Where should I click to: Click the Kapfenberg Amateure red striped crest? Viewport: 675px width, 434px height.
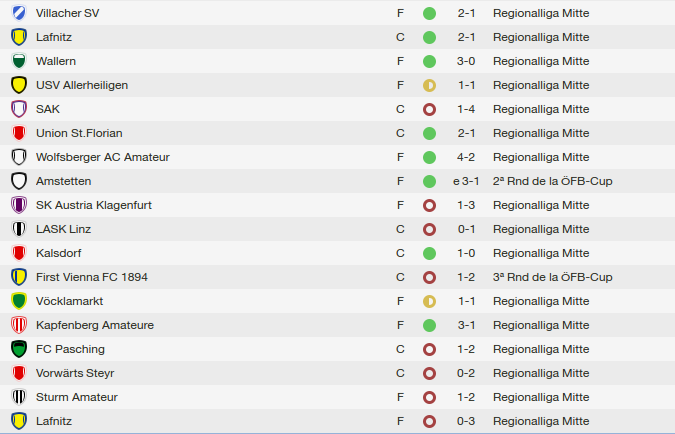tap(19, 325)
